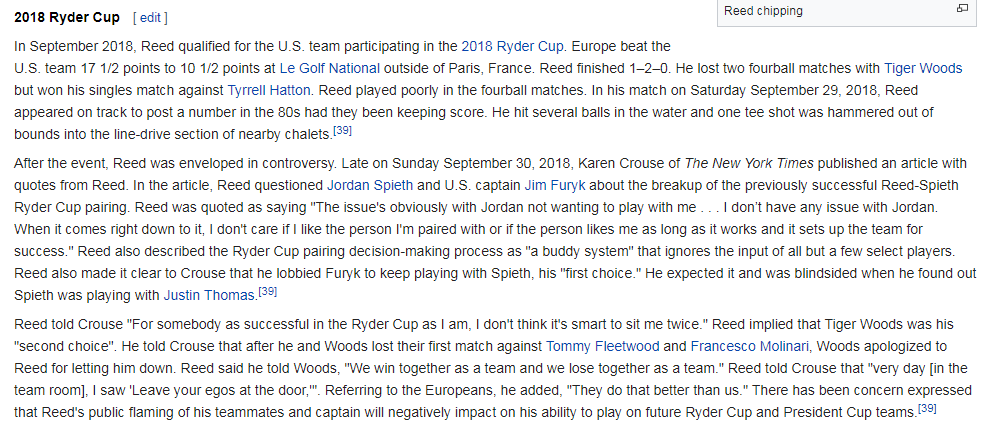
Task: Click citation 39 after 'nearby chalets'
Action: point(342,131)
